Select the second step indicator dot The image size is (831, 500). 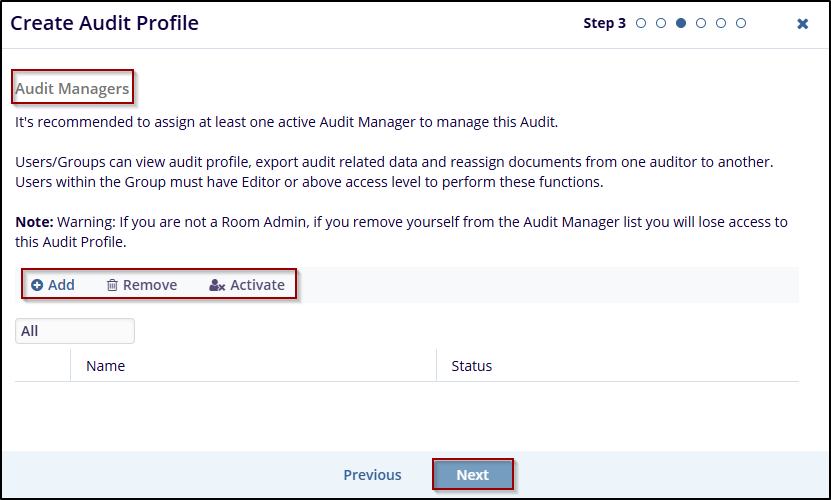(661, 23)
